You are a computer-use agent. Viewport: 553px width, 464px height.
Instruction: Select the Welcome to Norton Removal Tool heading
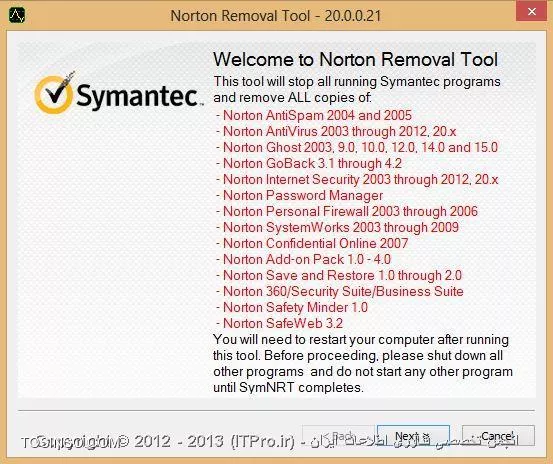356,59
